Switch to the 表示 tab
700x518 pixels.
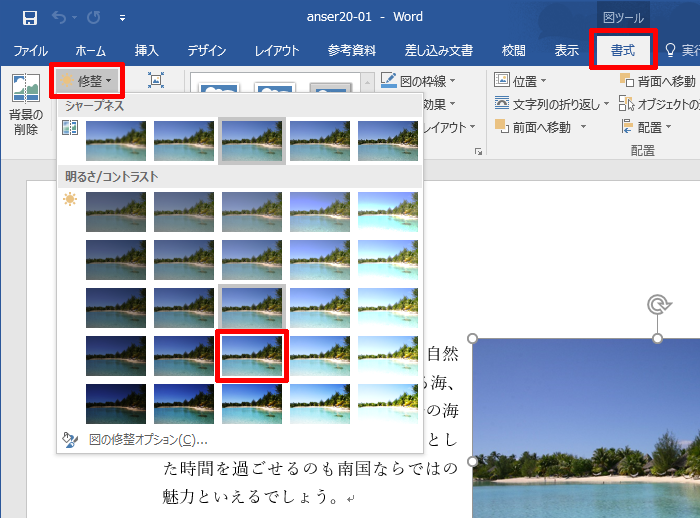pyautogui.click(x=567, y=50)
